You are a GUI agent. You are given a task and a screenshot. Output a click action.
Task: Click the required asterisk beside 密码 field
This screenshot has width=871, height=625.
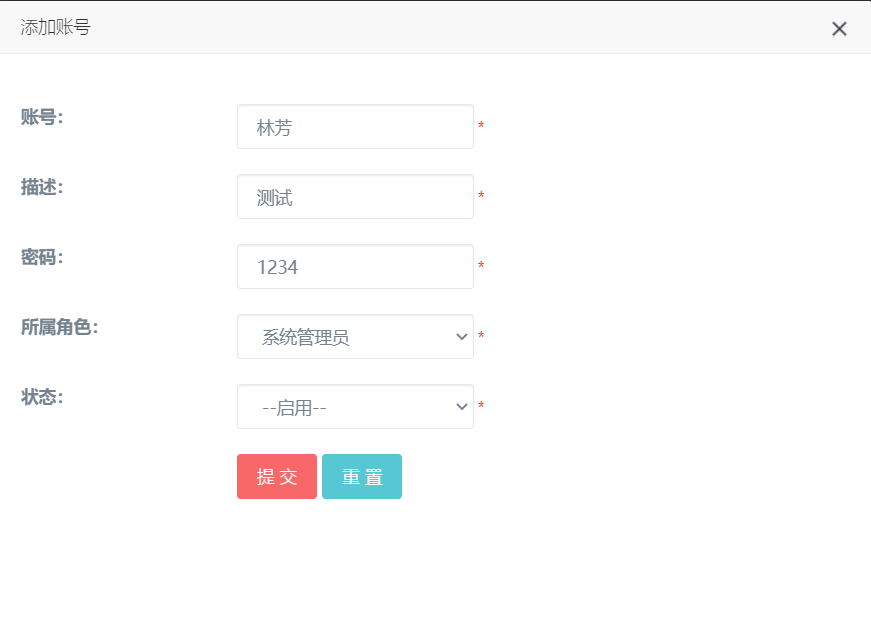(x=481, y=267)
